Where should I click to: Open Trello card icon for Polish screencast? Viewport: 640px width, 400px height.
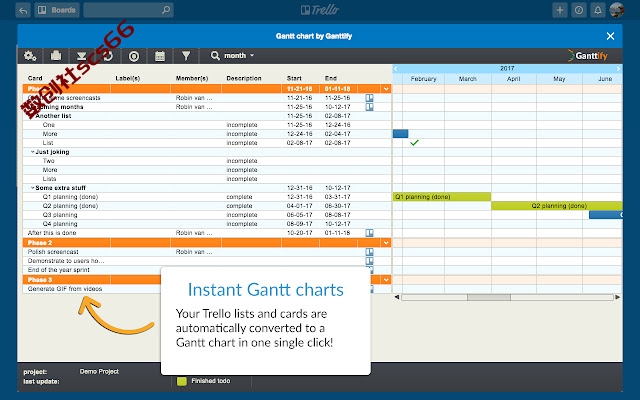[x=369, y=252]
